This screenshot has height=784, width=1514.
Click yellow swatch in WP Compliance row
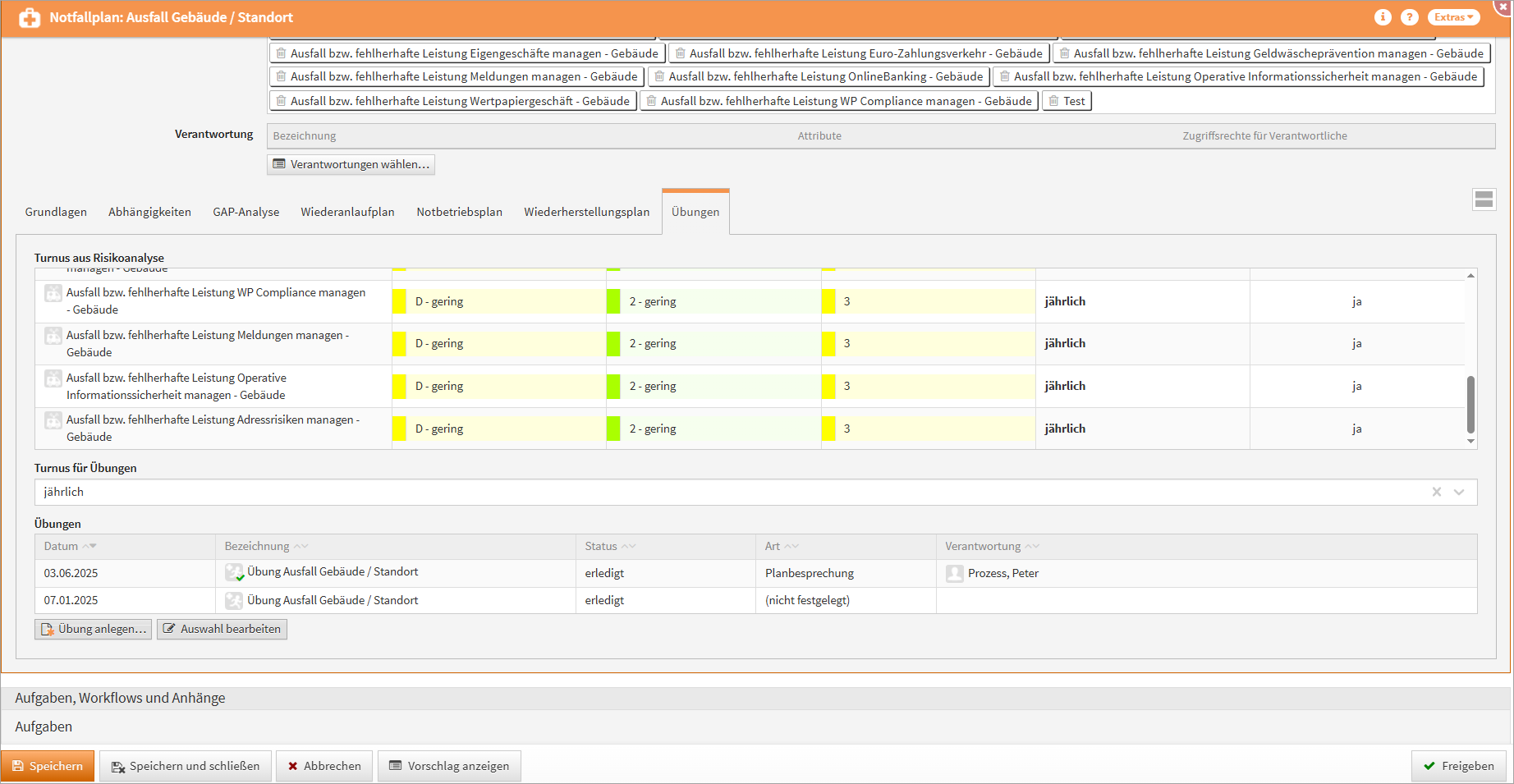(399, 301)
